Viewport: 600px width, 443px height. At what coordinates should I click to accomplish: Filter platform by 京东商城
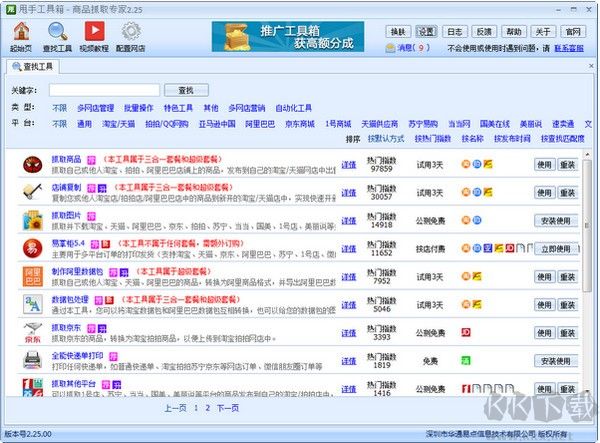pyautogui.click(x=301, y=123)
